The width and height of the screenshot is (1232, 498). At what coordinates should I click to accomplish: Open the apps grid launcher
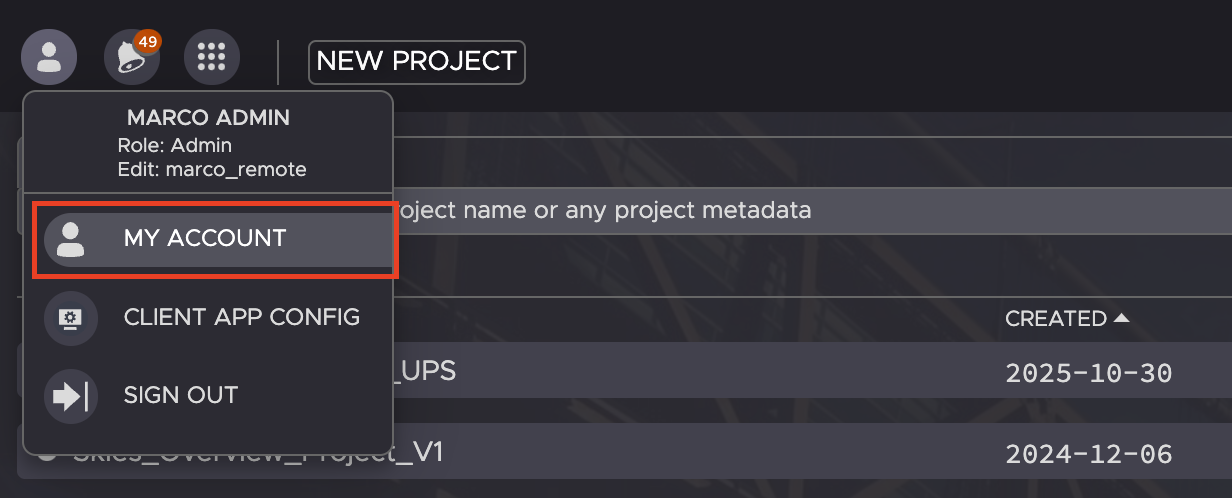pos(212,57)
